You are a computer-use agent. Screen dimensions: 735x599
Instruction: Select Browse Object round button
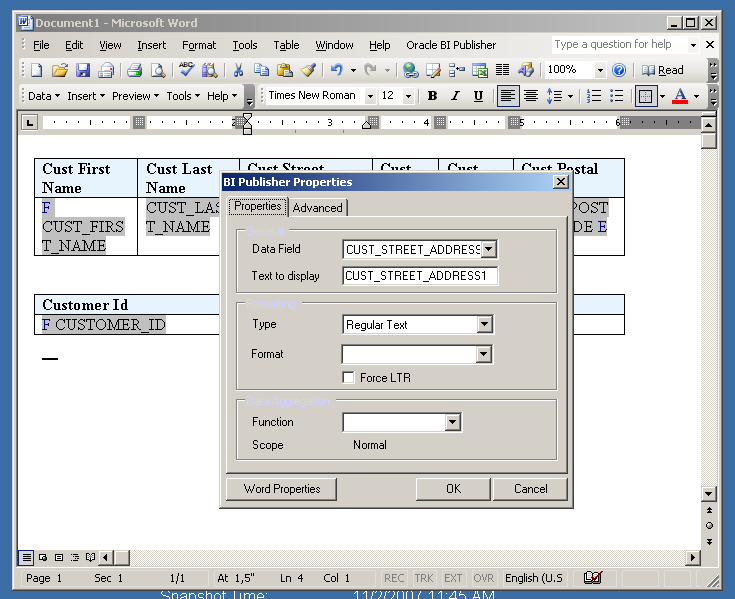[x=709, y=525]
